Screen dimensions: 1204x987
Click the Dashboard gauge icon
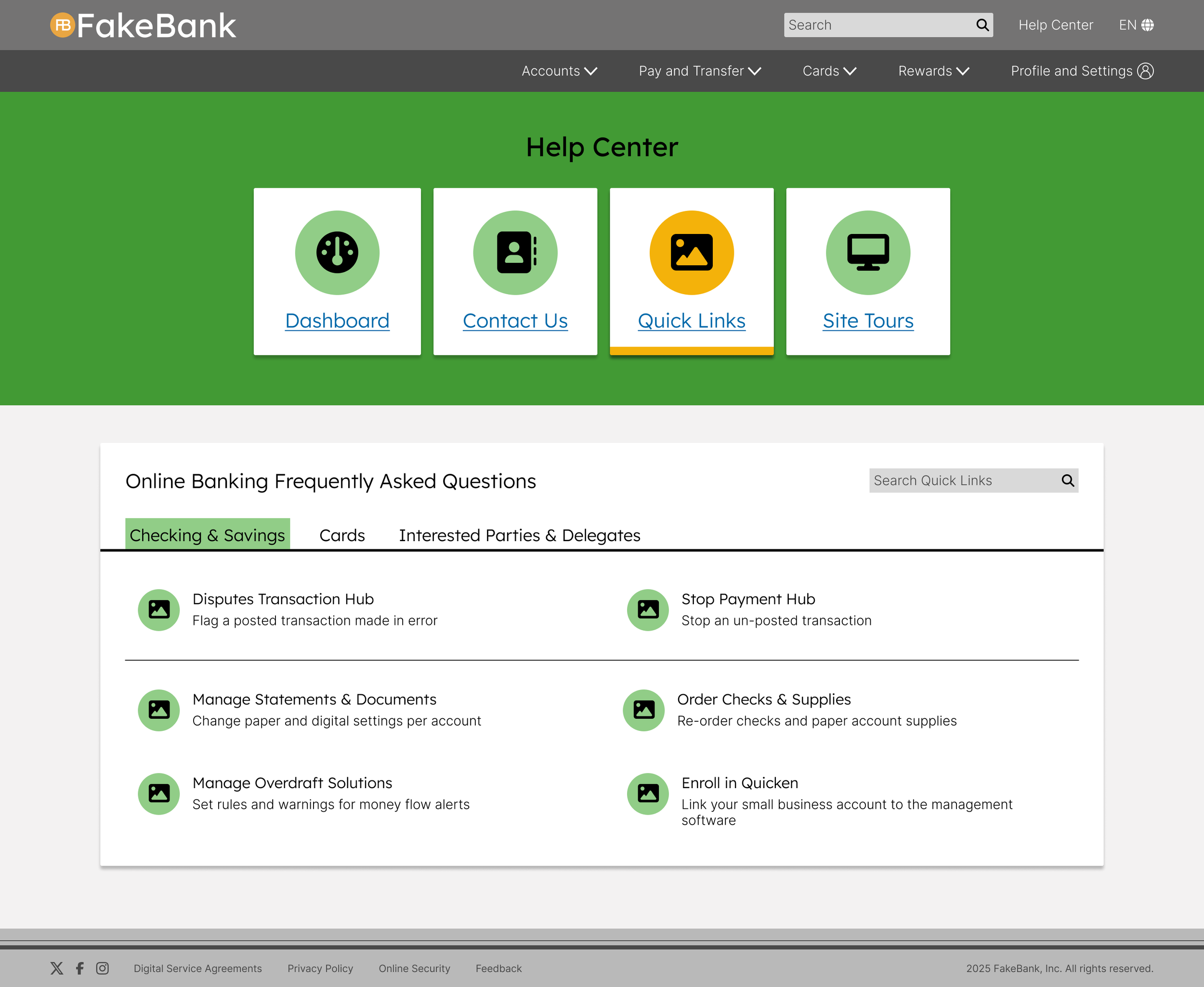click(337, 252)
